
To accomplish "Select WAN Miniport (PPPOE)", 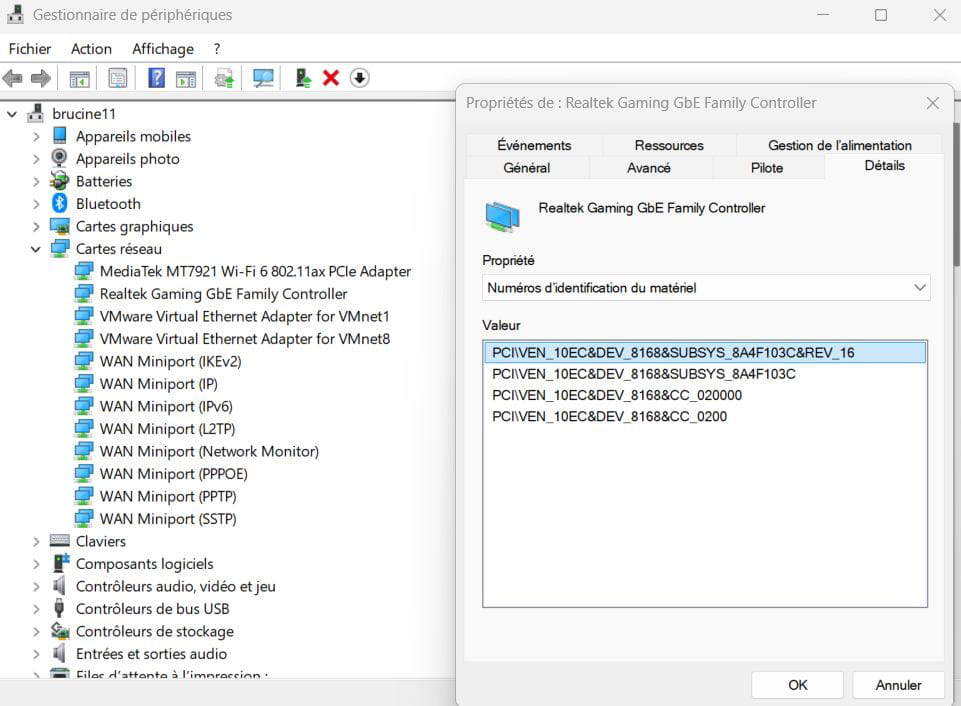I will 173,474.
